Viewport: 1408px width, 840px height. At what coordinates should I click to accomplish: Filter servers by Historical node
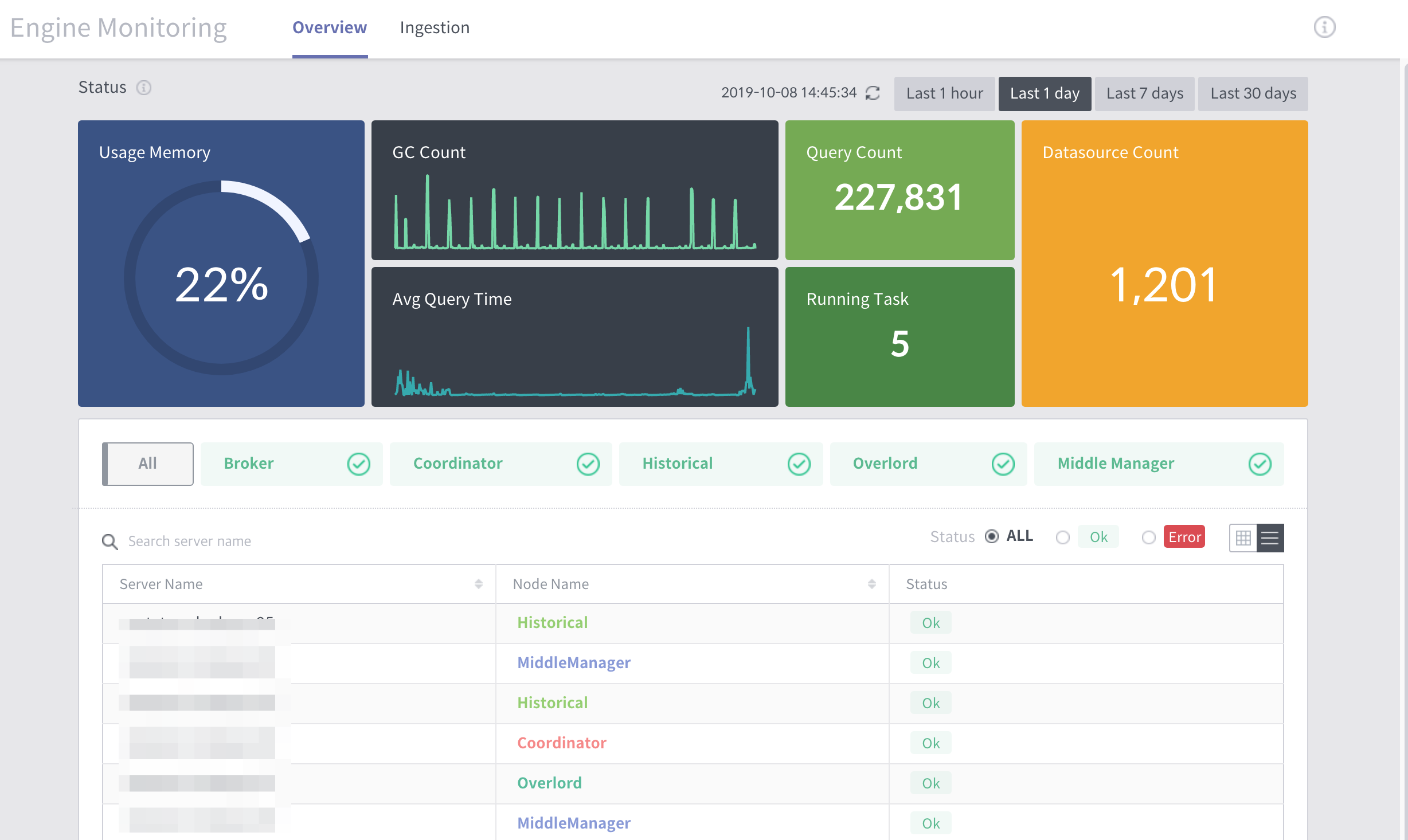pos(721,464)
